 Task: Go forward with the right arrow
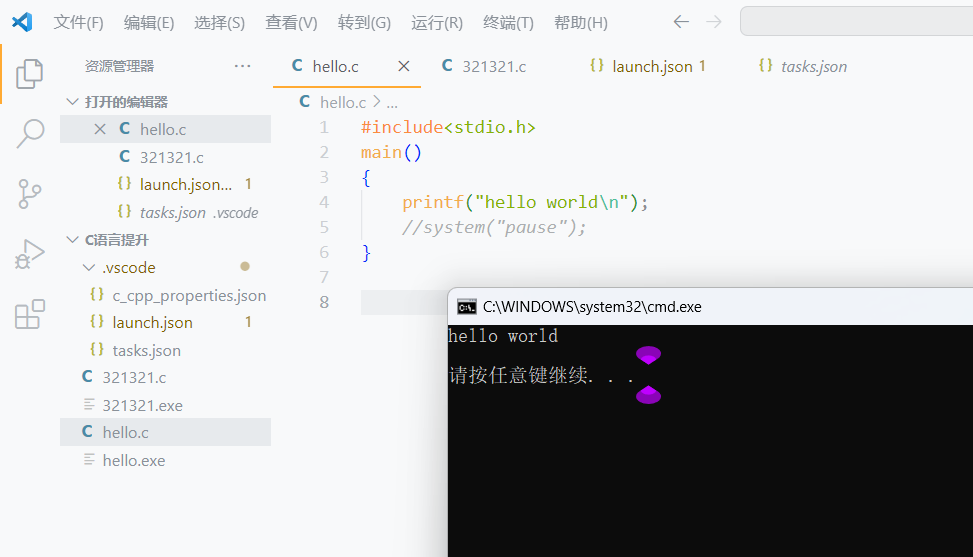coord(714,22)
